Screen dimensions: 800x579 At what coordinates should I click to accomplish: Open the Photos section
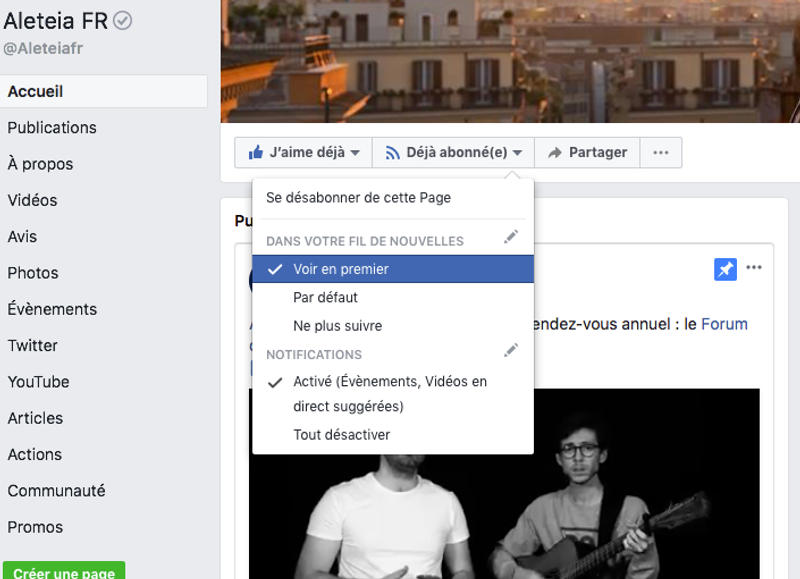33,273
